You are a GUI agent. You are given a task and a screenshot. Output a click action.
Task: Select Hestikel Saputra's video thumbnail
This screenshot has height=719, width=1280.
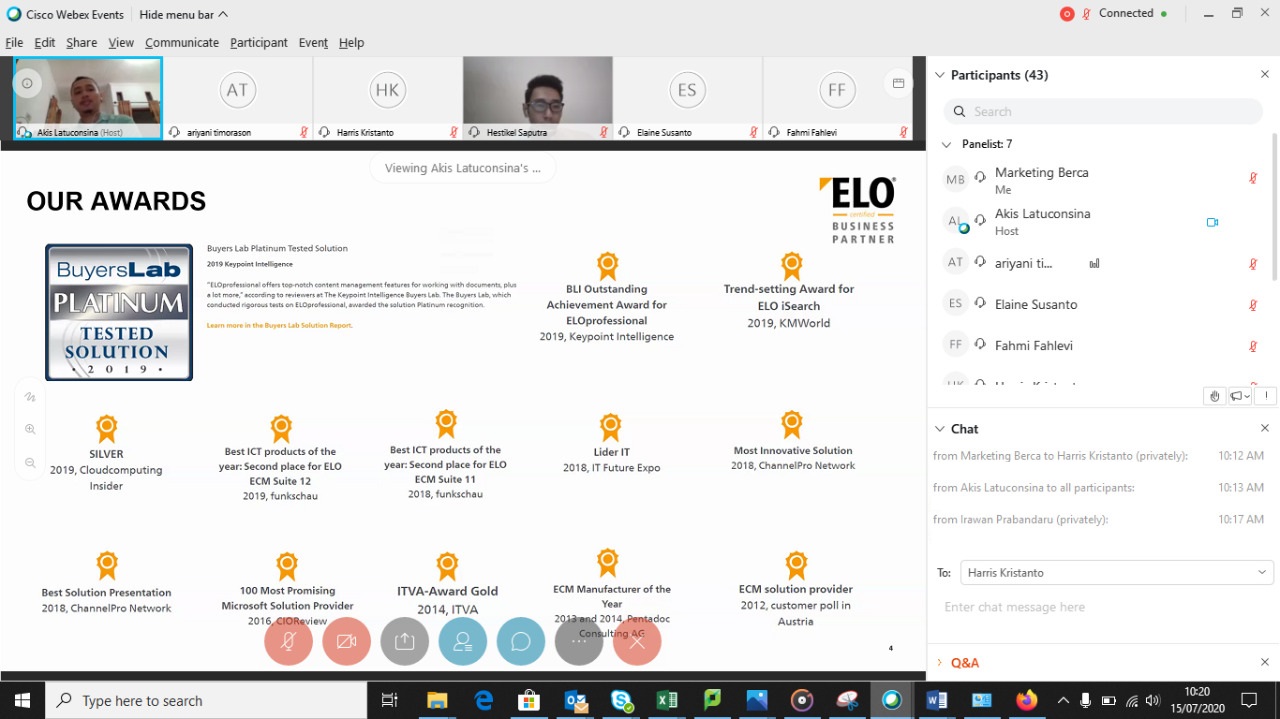538,98
